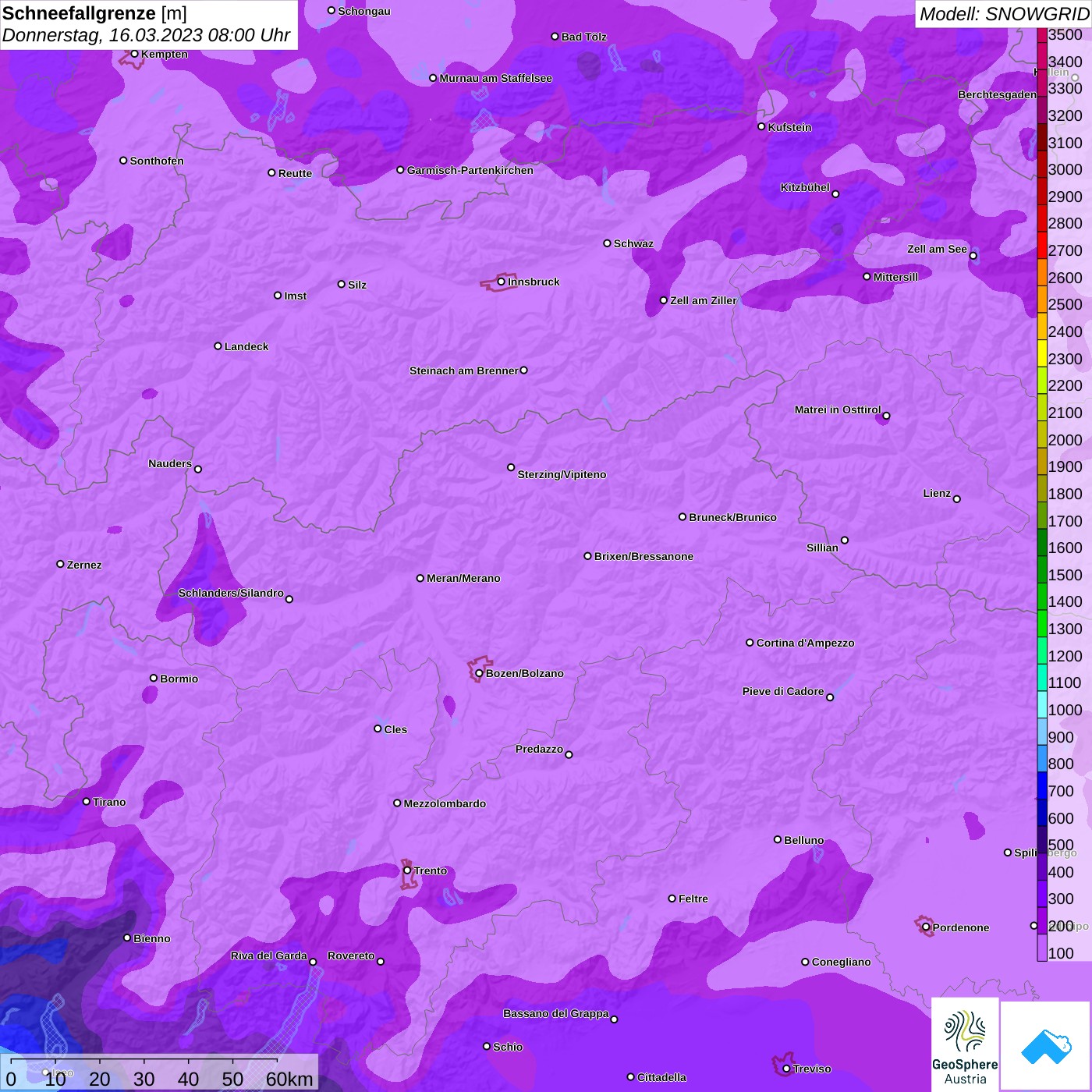Click the Cittadella label
The height and width of the screenshot is (1092, 1092).
[661, 1077]
